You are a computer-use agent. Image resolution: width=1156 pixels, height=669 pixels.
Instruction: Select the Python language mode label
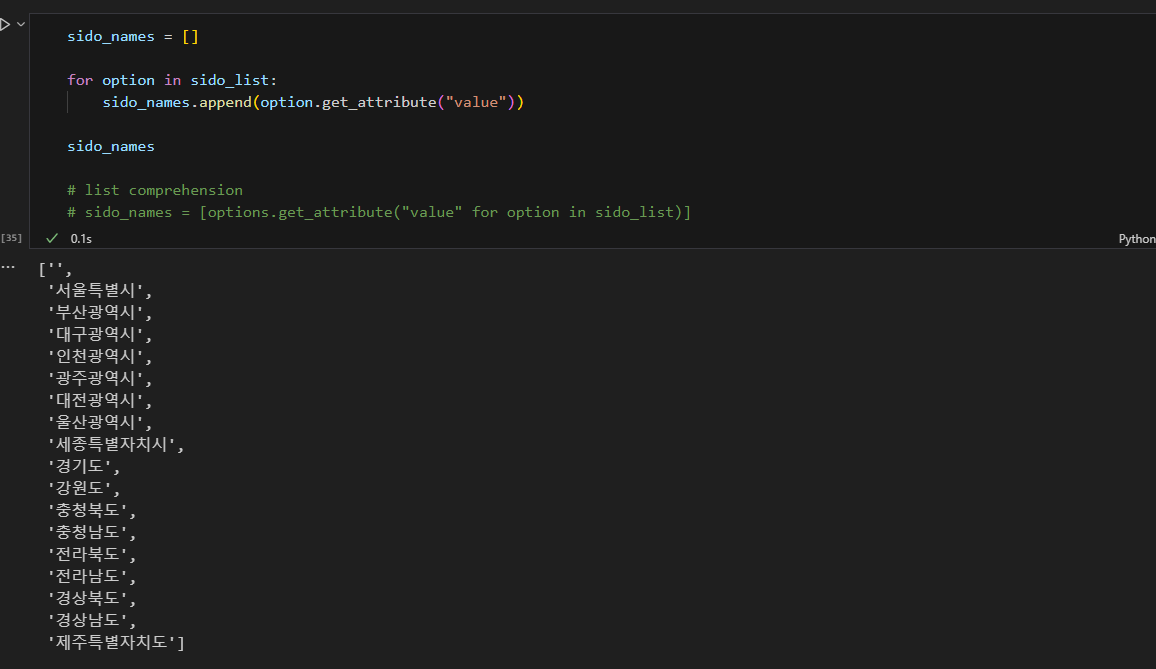point(1137,239)
